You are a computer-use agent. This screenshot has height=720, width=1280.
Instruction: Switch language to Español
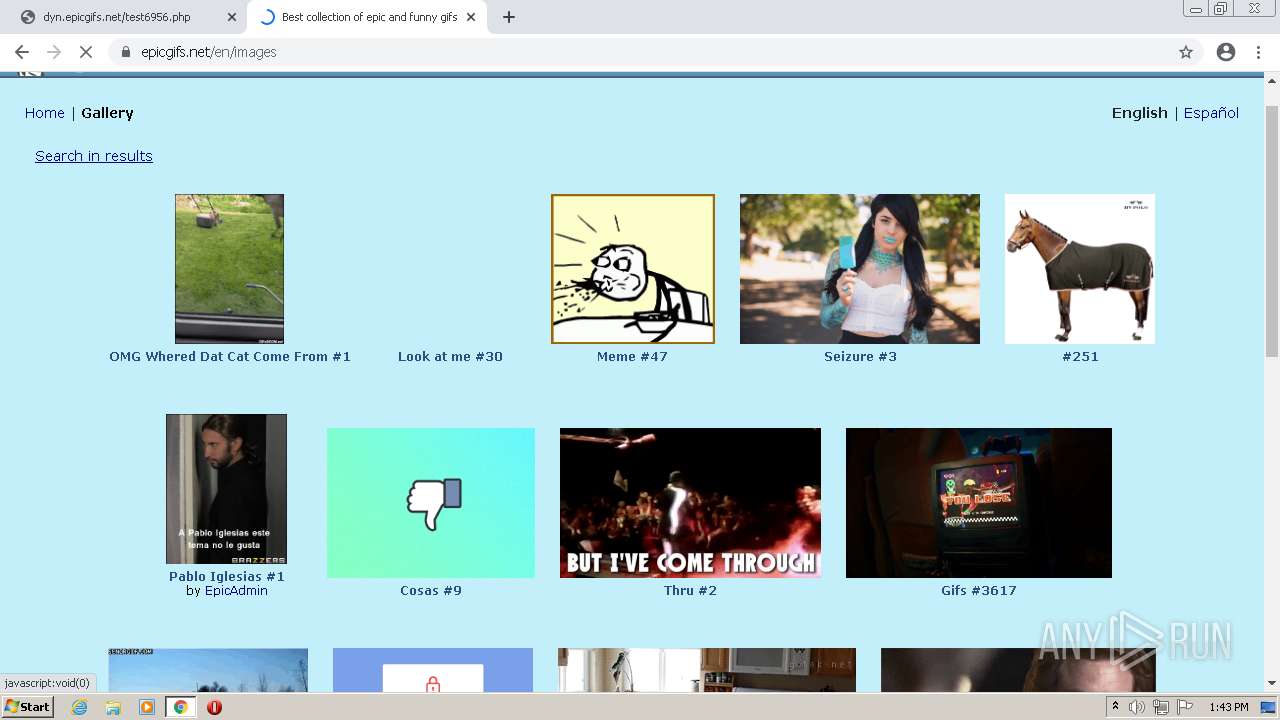tap(1211, 113)
